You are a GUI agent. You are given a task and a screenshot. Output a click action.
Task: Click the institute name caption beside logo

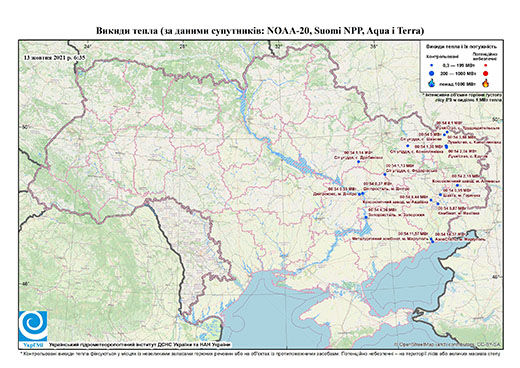click(x=140, y=344)
